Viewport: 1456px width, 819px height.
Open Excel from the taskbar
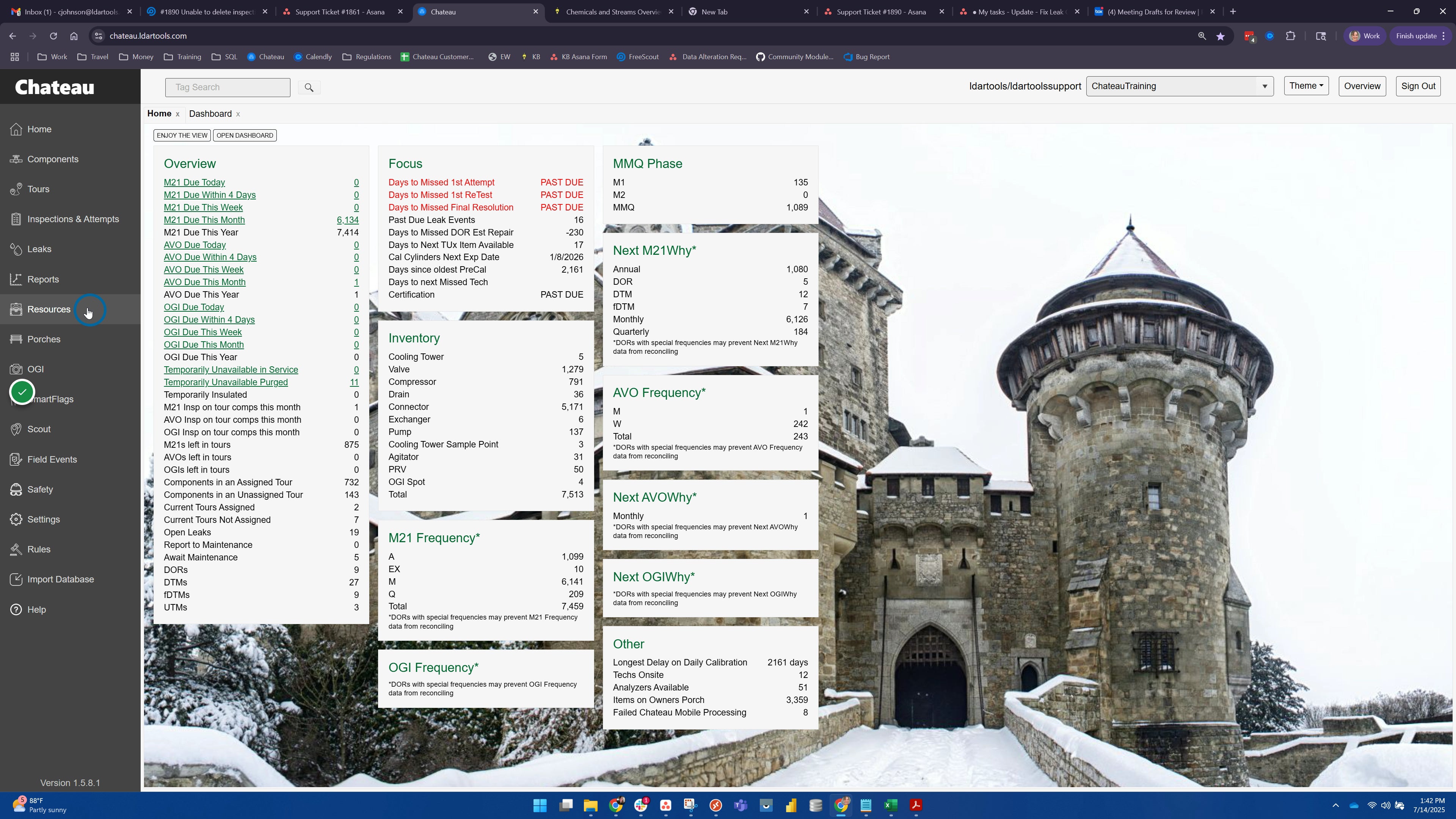click(891, 805)
